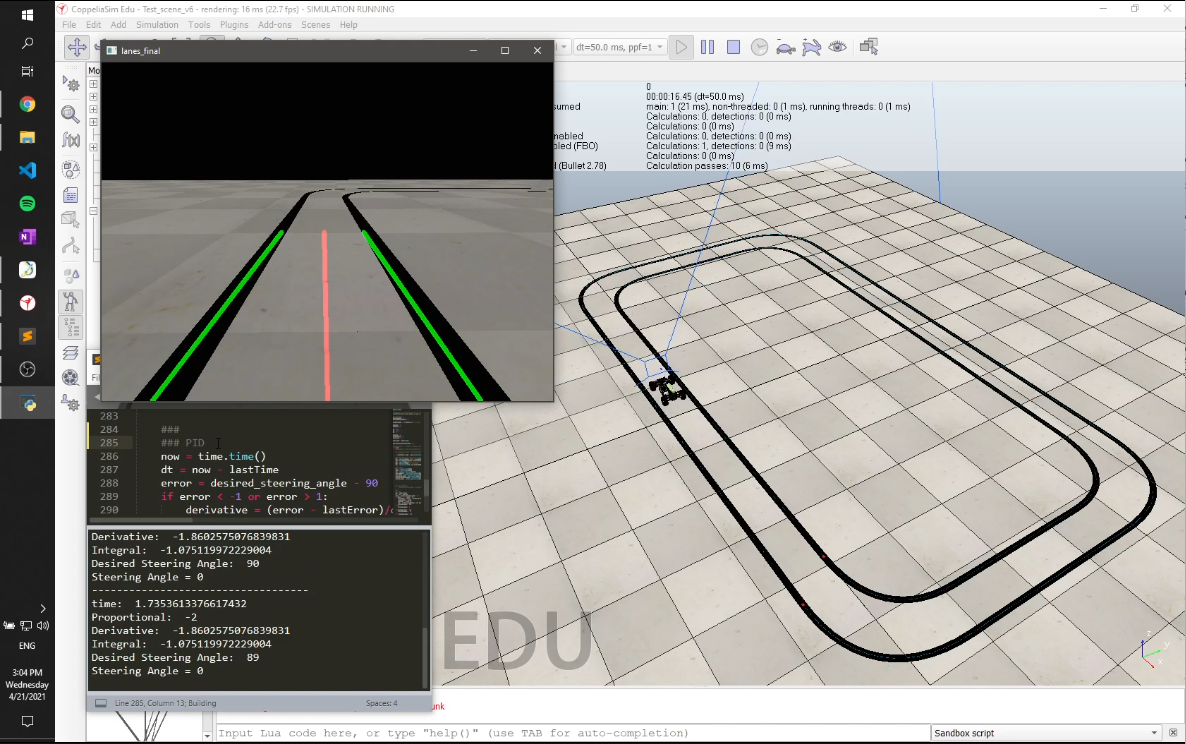Toggle visualization with the eye icon
This screenshot has width=1186, height=744.
[838, 47]
